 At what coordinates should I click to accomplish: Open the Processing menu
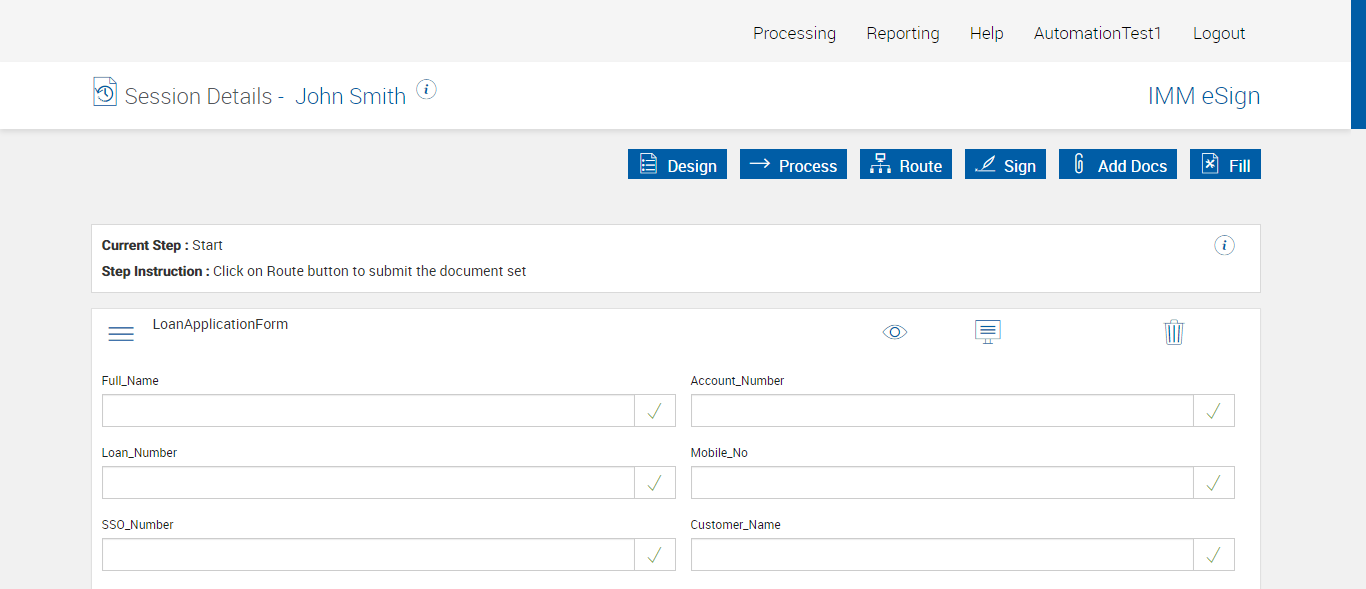point(794,33)
